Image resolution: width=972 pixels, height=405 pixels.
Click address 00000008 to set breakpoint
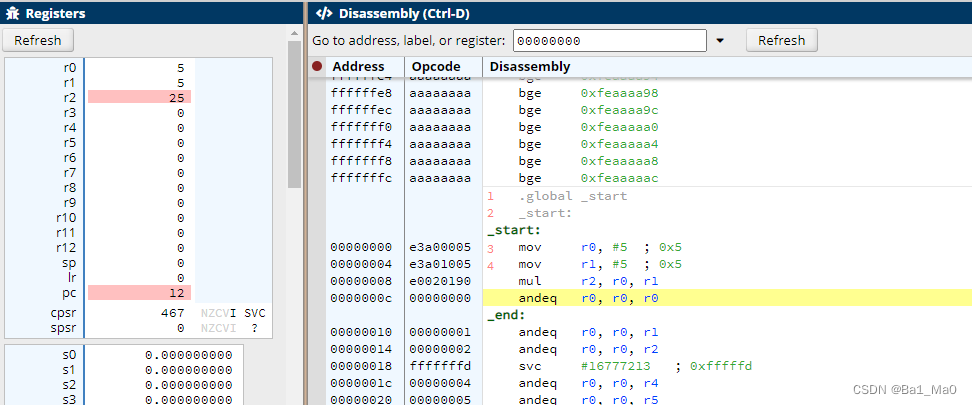[x=361, y=281]
